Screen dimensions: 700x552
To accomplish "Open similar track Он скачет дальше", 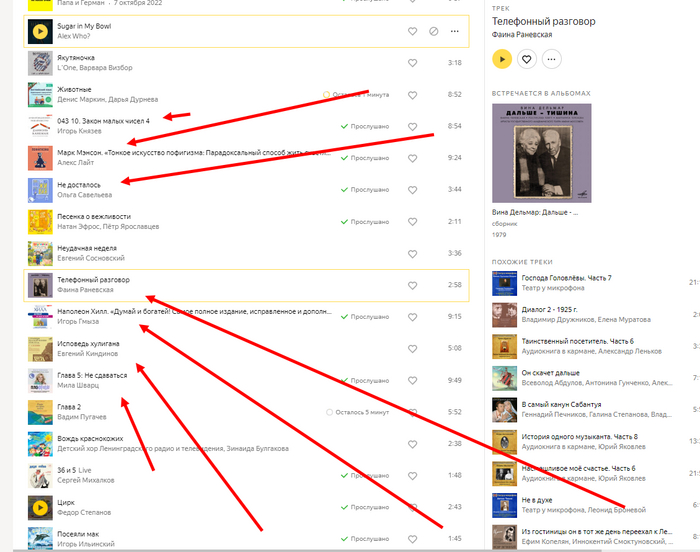I will [x=550, y=373].
